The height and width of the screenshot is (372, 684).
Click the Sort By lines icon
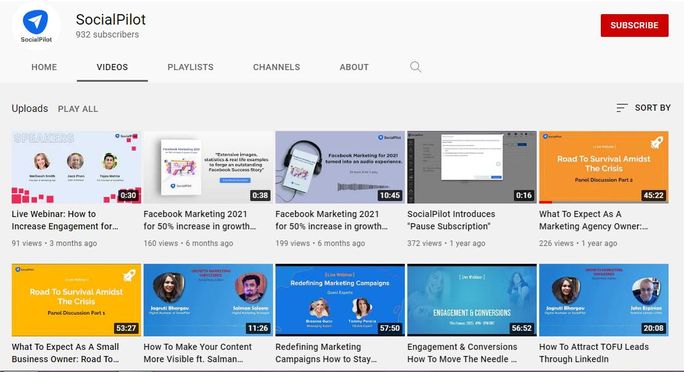coord(622,108)
